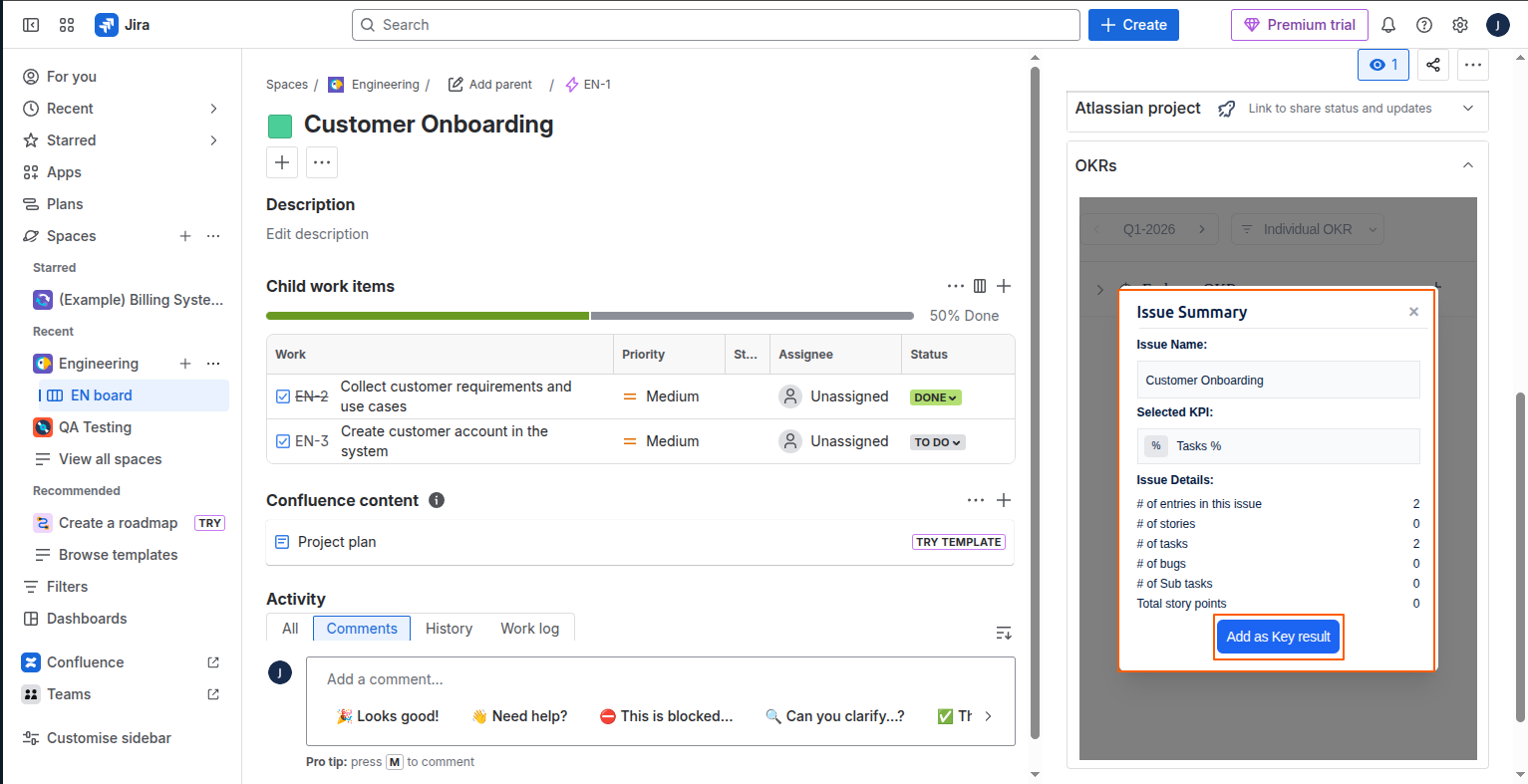This screenshot has width=1528, height=784.
Task: Add a child work item plus
Action: [x=1004, y=286]
